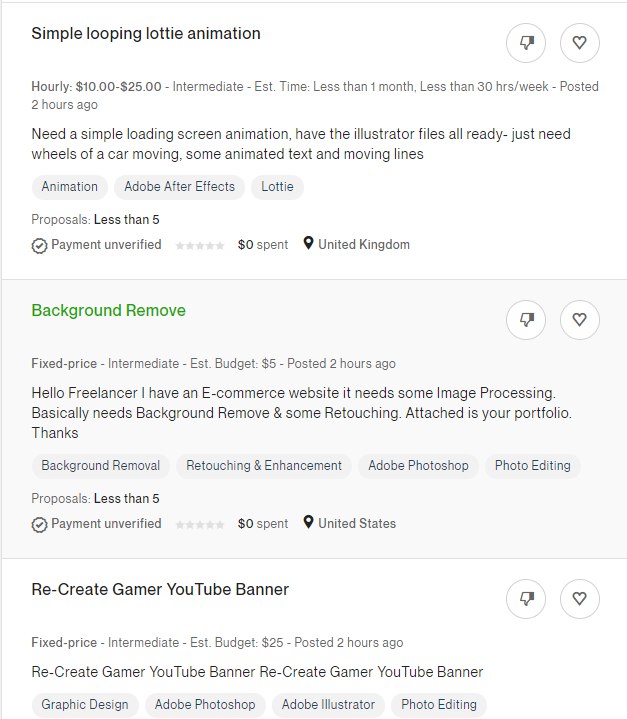Screen dimensions: 627x719
Task: Select the Adobe Illustrator tag
Action: point(328,705)
